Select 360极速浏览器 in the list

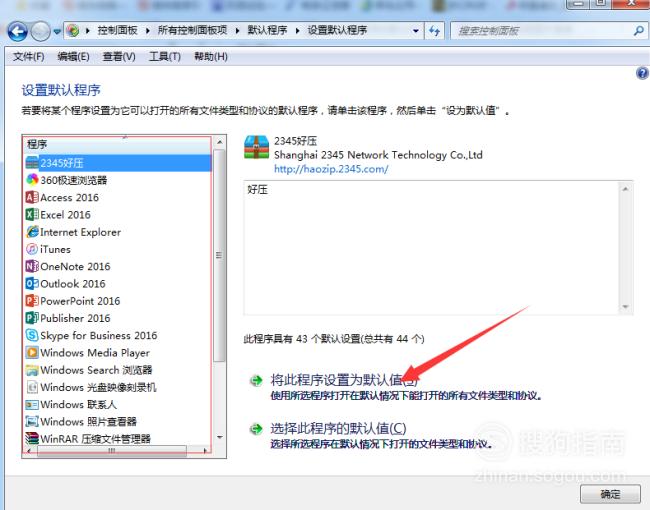[x=118, y=180]
